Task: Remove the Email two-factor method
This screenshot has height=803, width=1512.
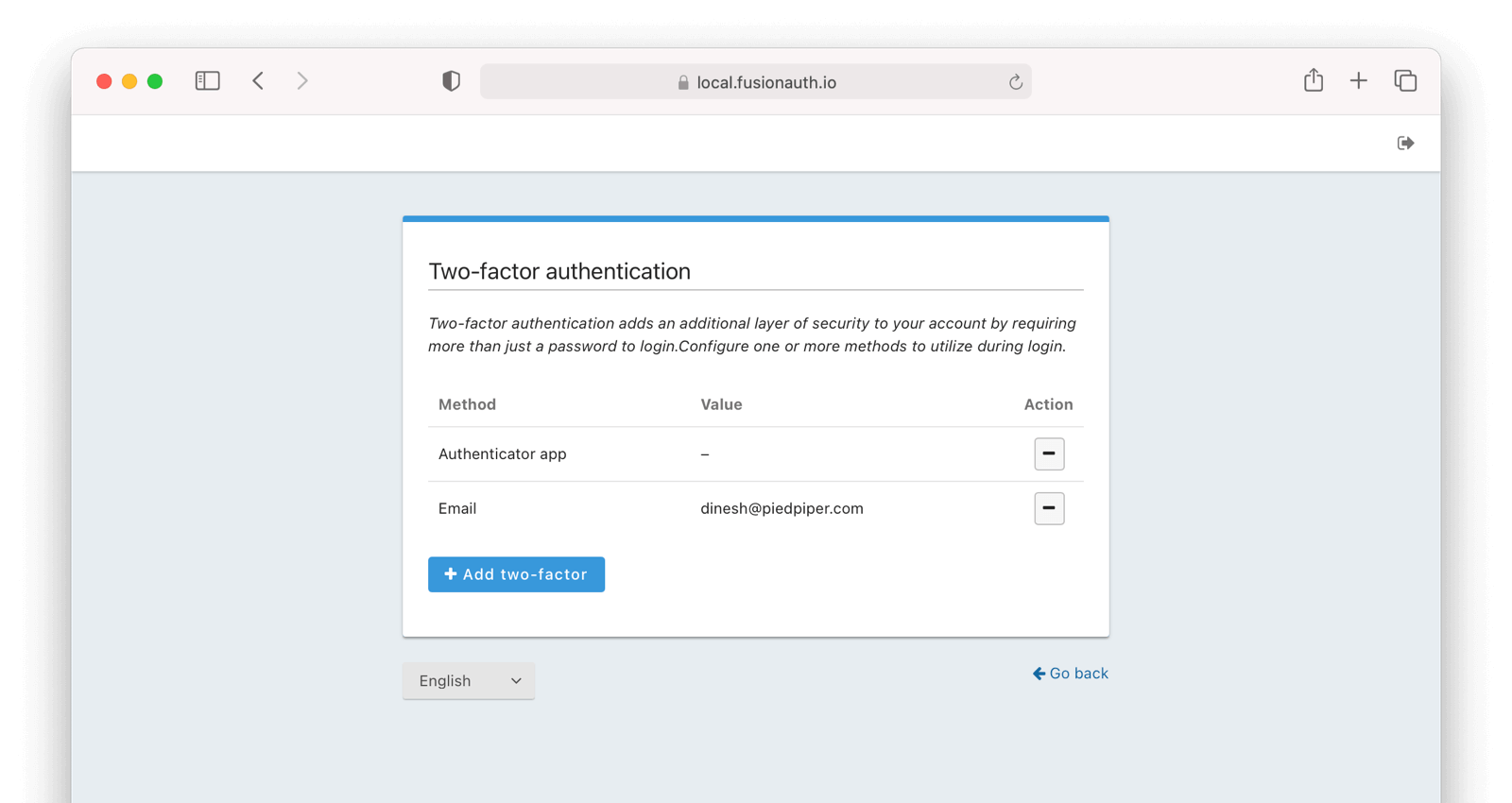Action: point(1049,508)
